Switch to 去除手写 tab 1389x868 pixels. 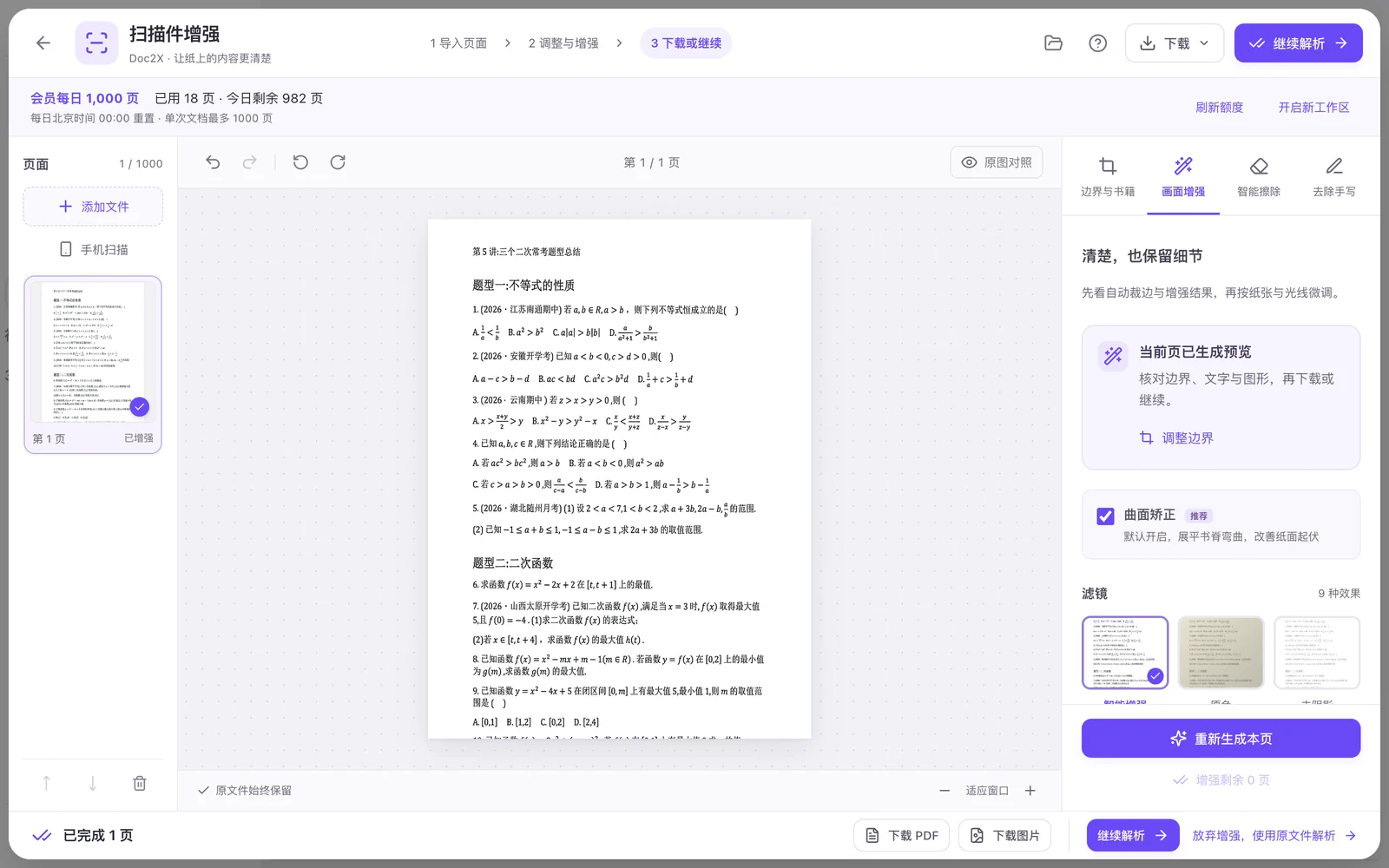click(1334, 177)
